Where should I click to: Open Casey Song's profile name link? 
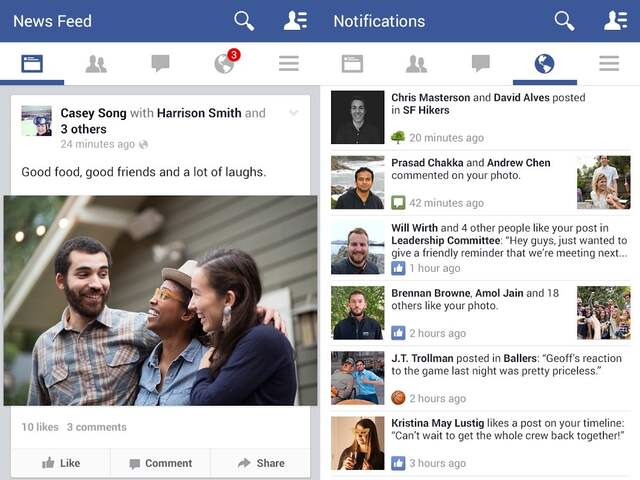click(93, 113)
